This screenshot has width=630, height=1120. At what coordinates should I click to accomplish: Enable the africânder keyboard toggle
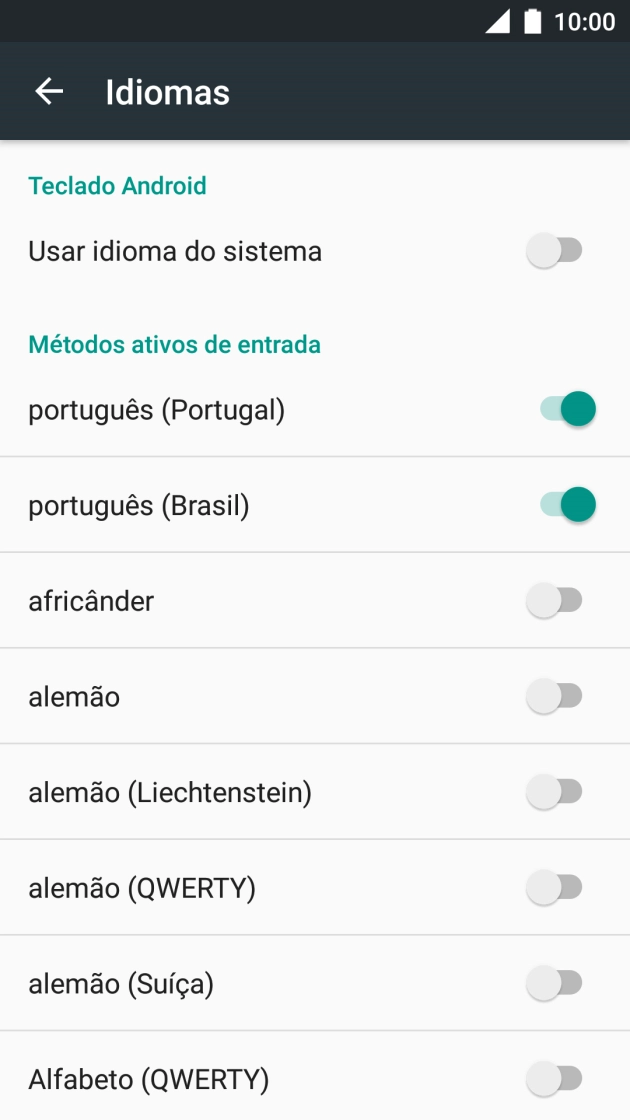pyautogui.click(x=557, y=600)
